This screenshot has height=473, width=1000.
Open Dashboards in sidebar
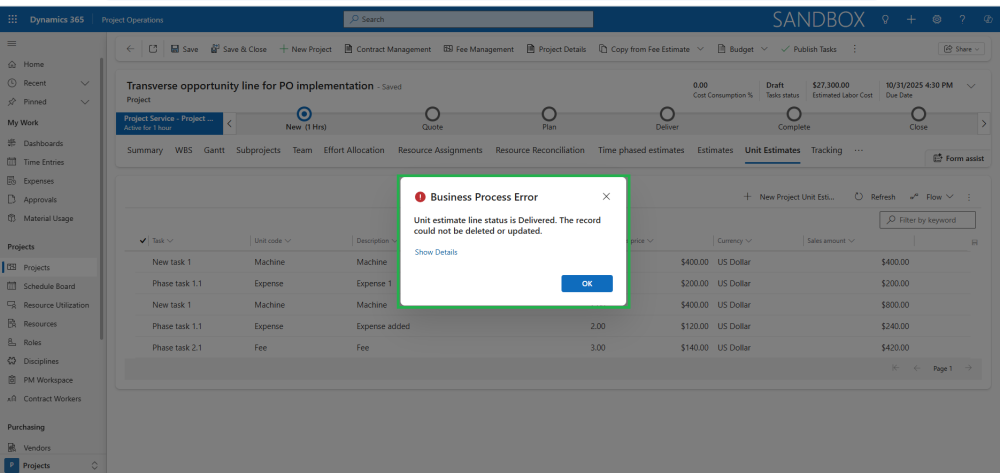43,143
